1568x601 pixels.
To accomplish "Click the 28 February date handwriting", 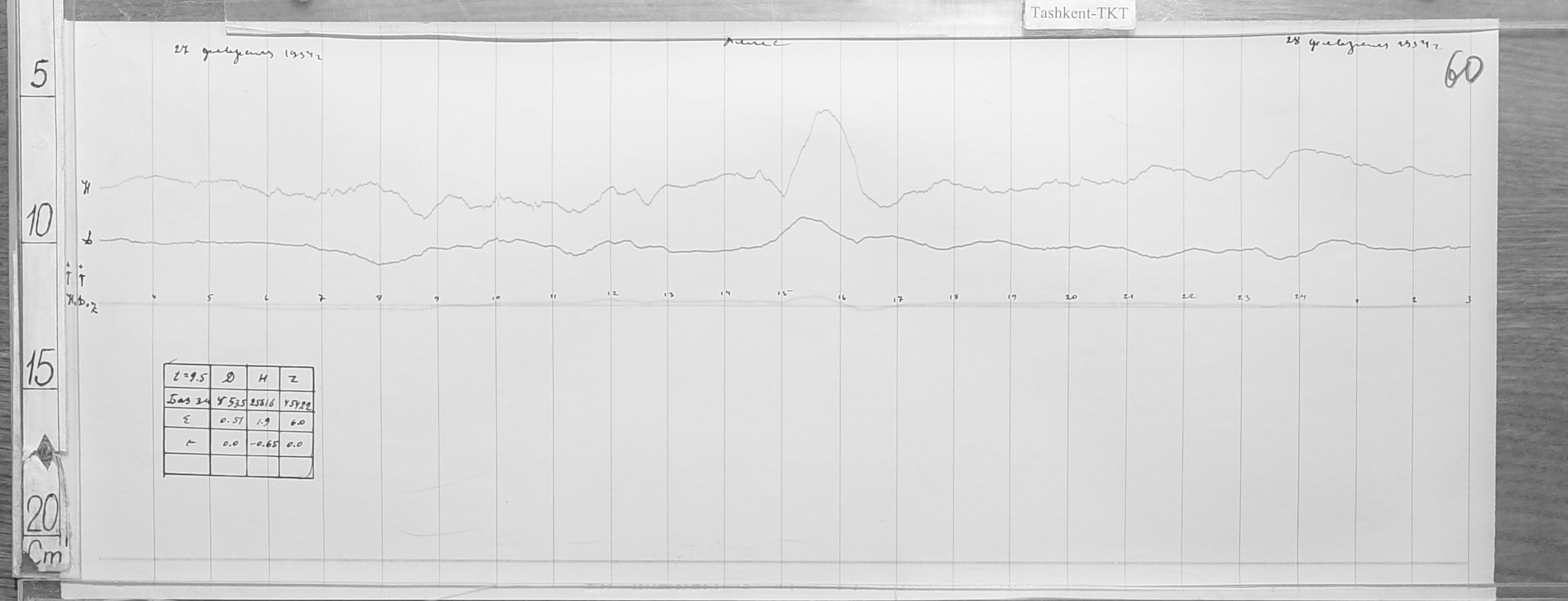I will (x=1361, y=45).
